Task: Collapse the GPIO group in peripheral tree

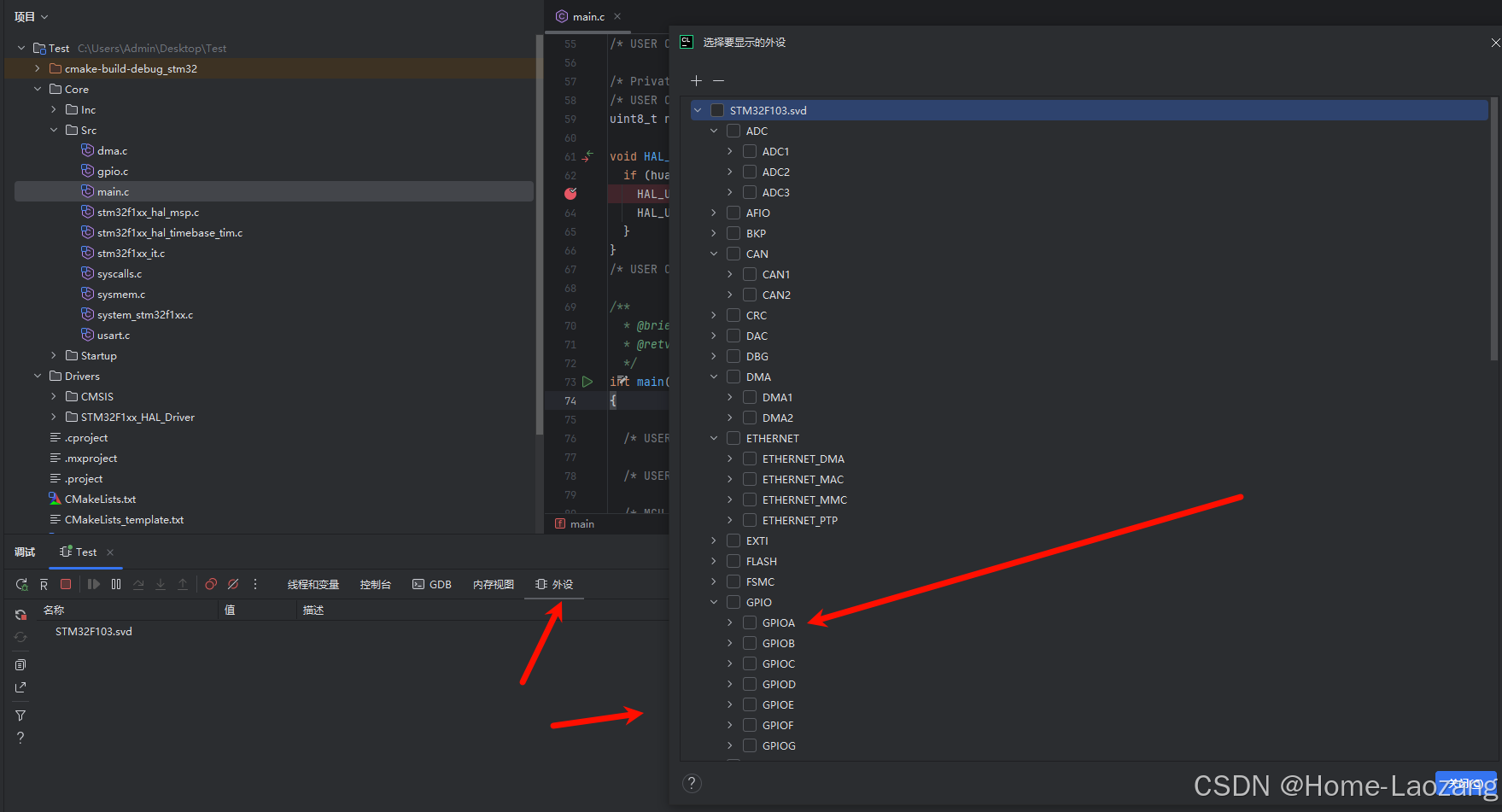Action: (714, 602)
